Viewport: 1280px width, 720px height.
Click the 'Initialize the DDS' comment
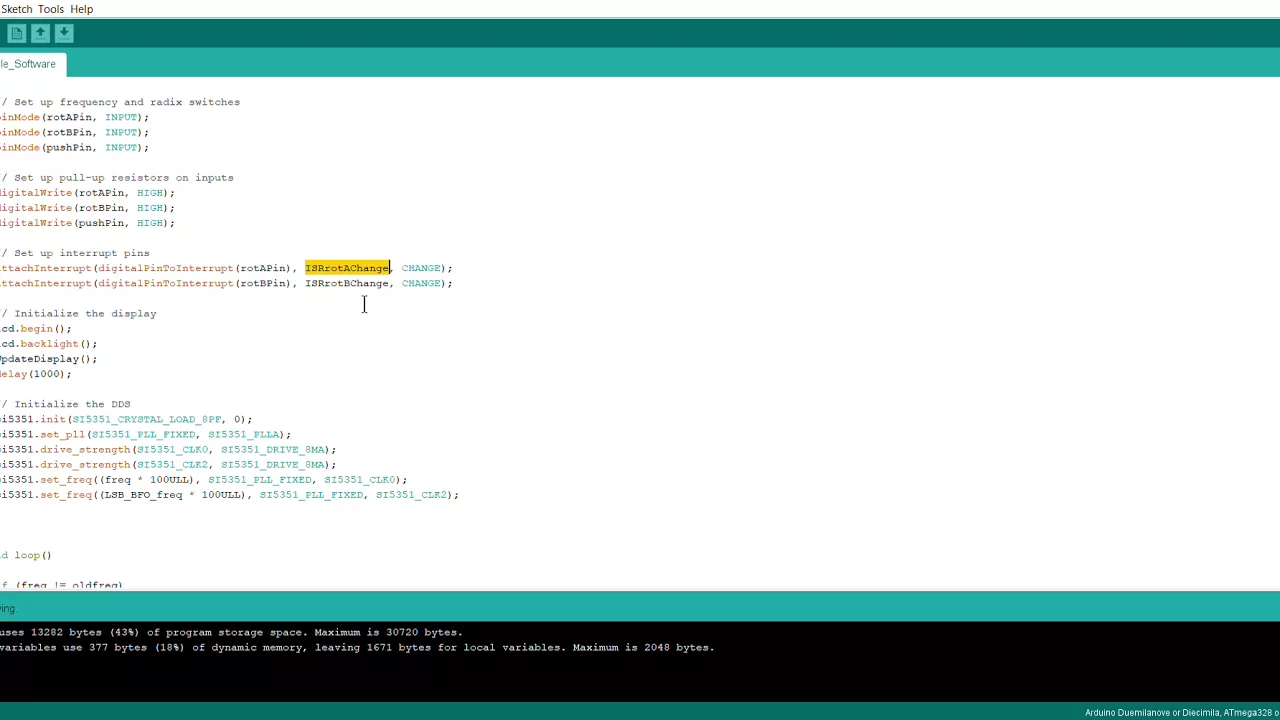(66, 404)
